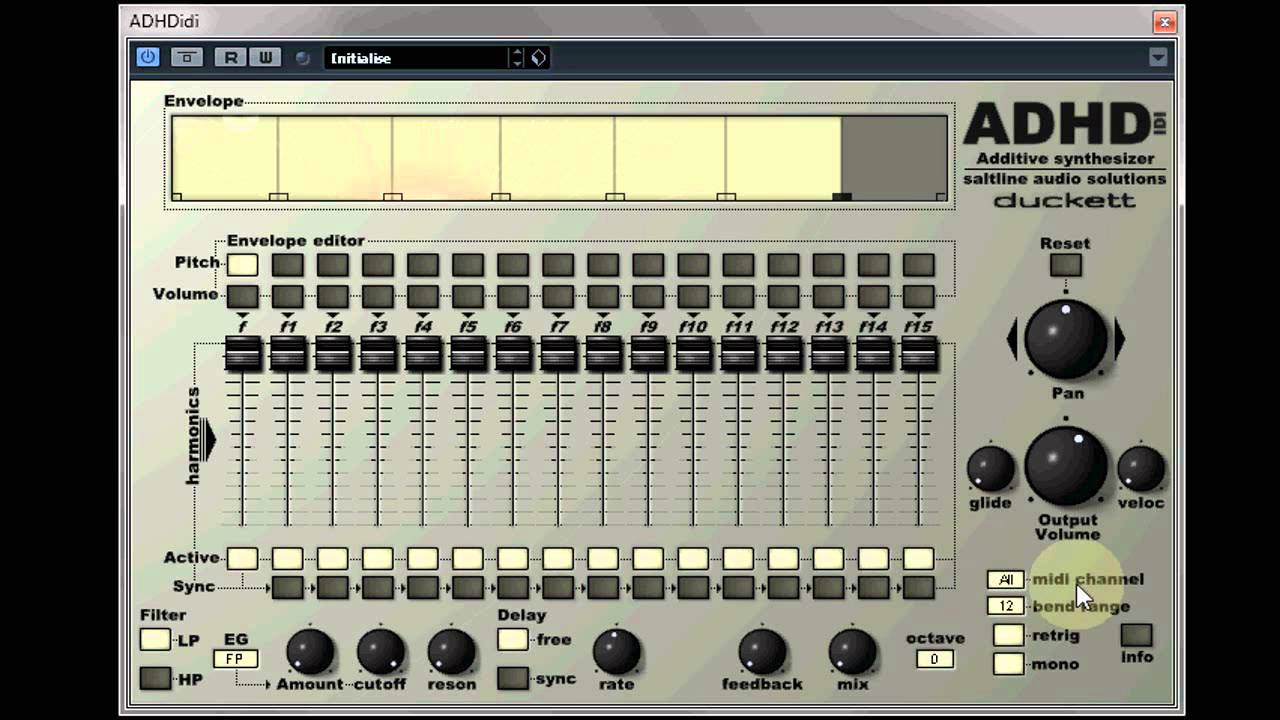Click the right pan arrow

1119,339
